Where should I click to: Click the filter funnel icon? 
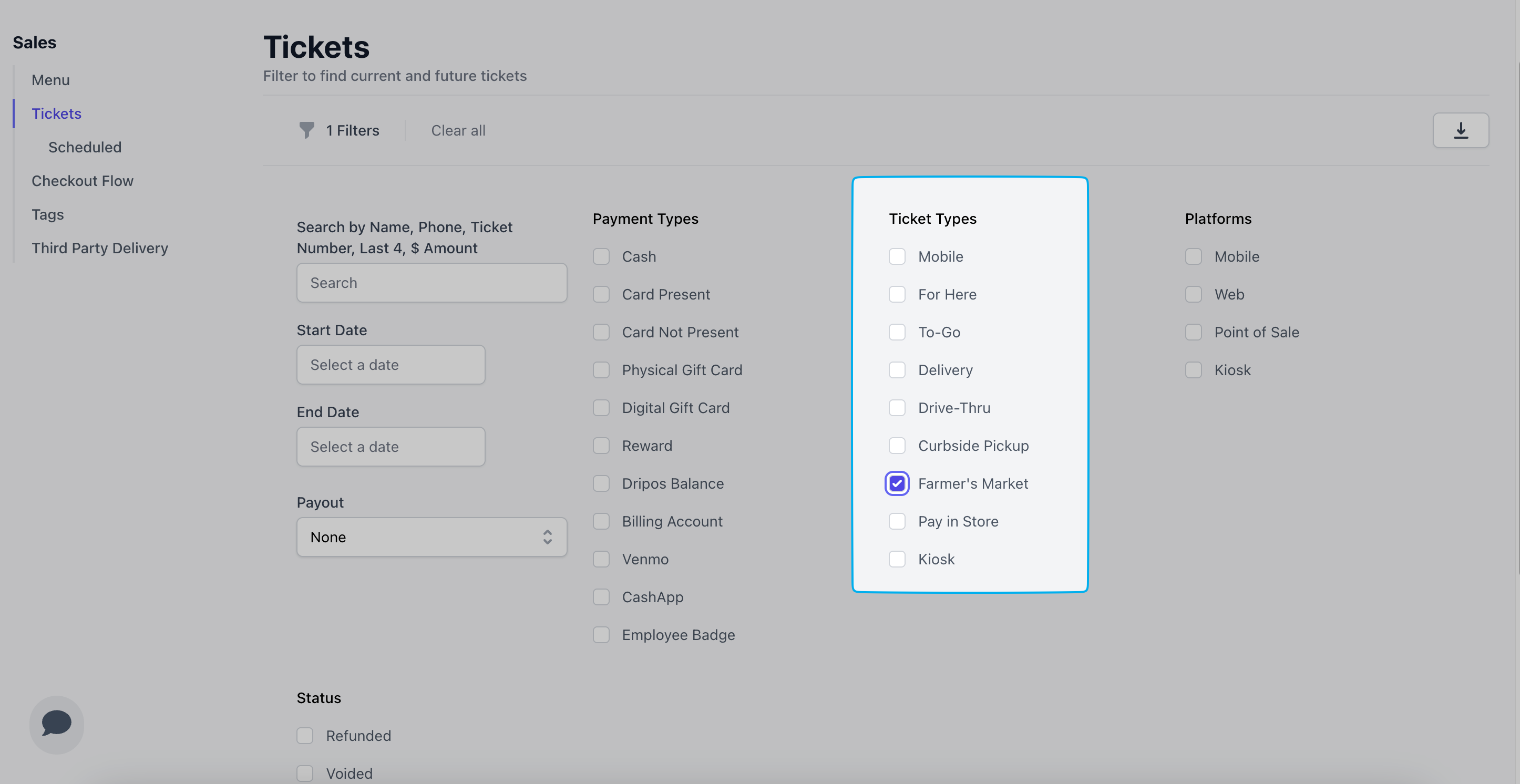click(306, 130)
